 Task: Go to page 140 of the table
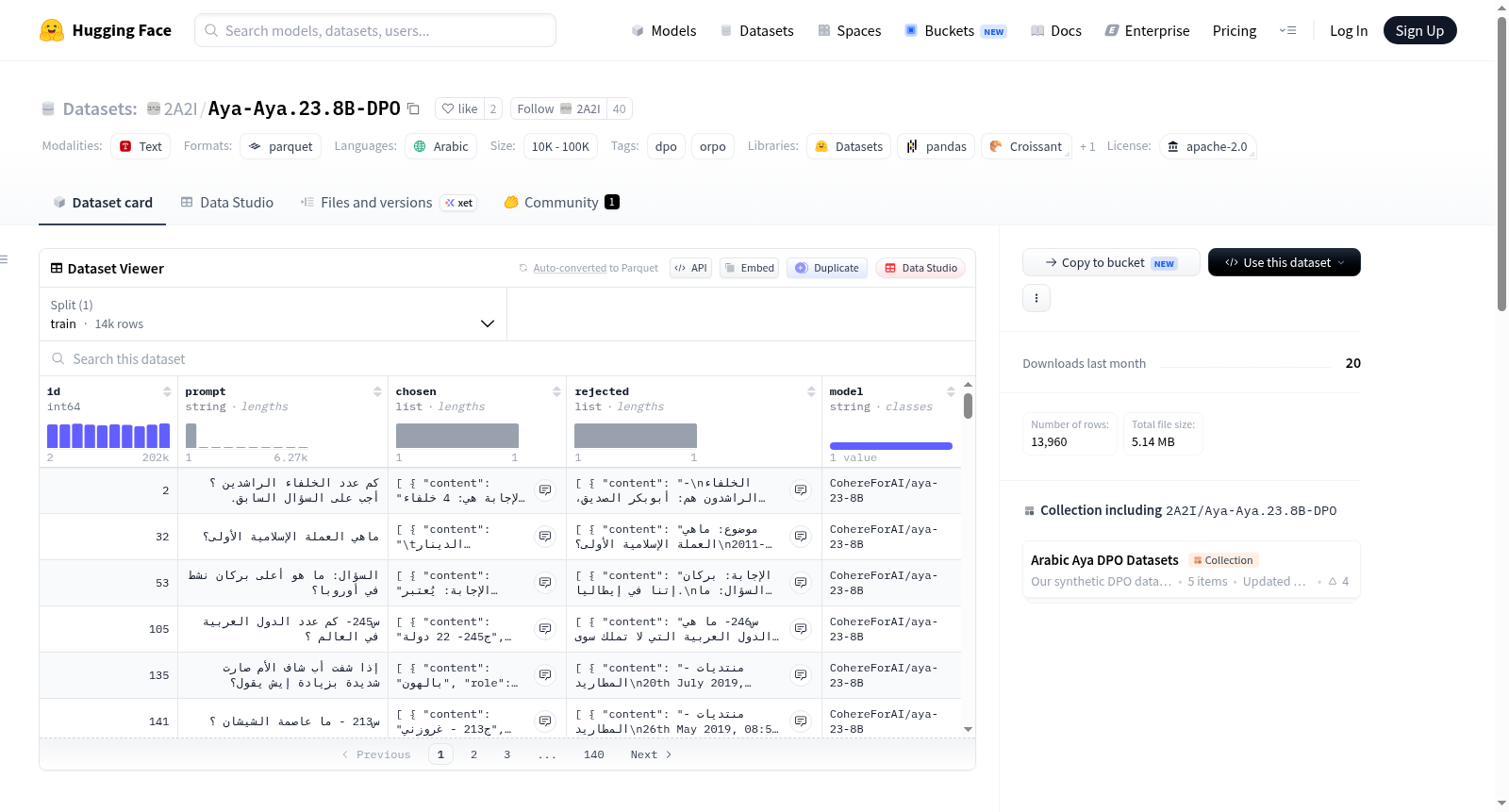click(x=593, y=754)
